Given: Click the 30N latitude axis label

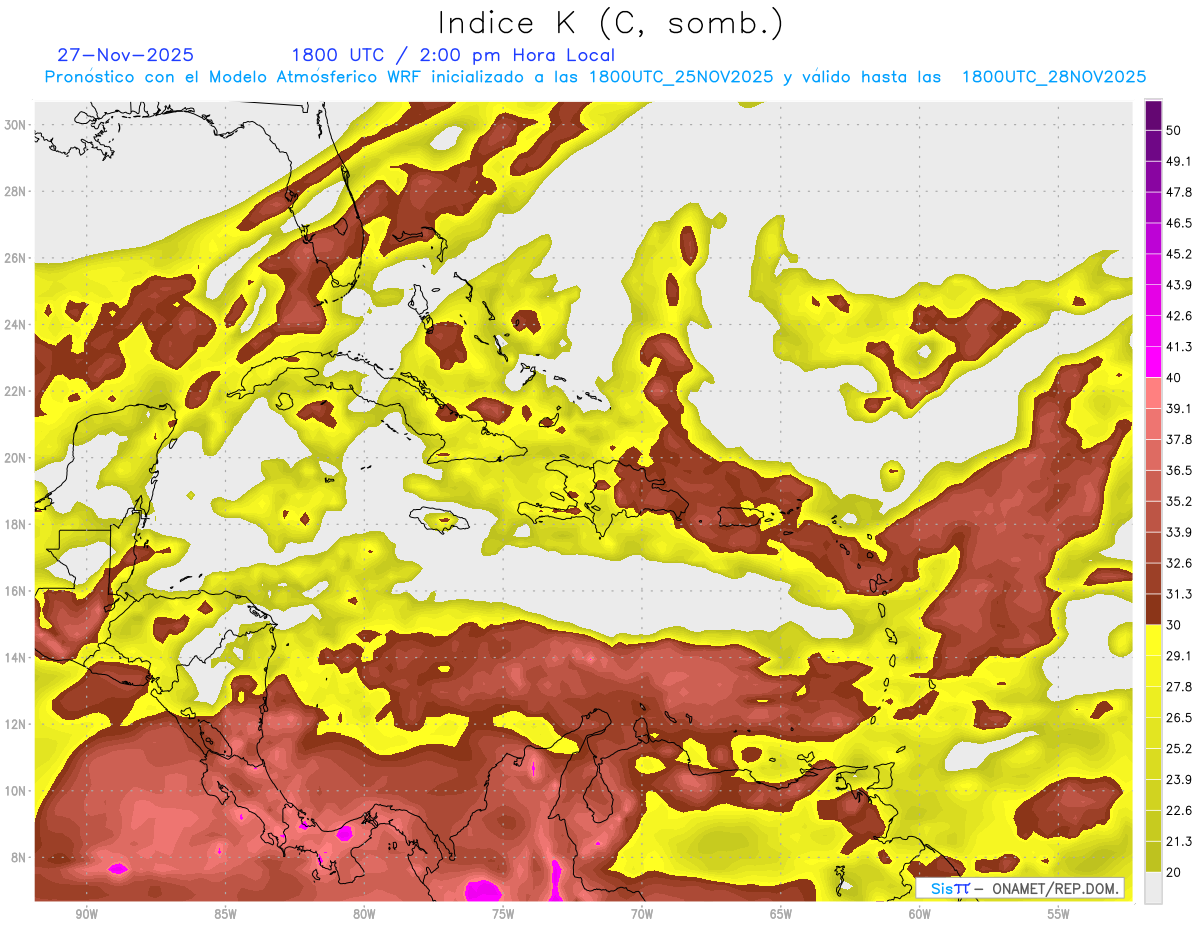Looking at the screenshot, I should [x=15, y=125].
